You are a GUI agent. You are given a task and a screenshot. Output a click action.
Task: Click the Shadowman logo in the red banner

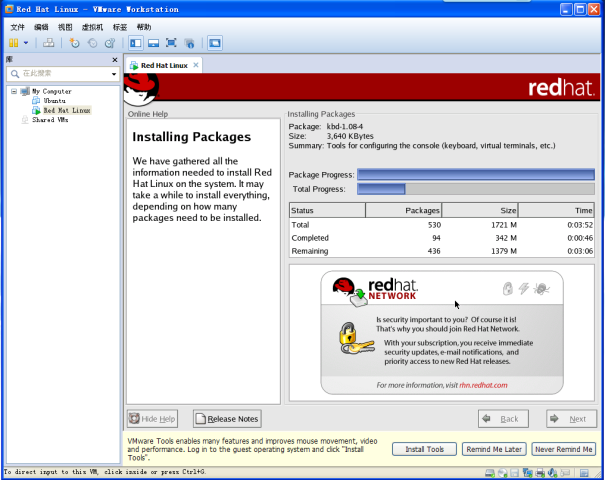click(x=142, y=90)
